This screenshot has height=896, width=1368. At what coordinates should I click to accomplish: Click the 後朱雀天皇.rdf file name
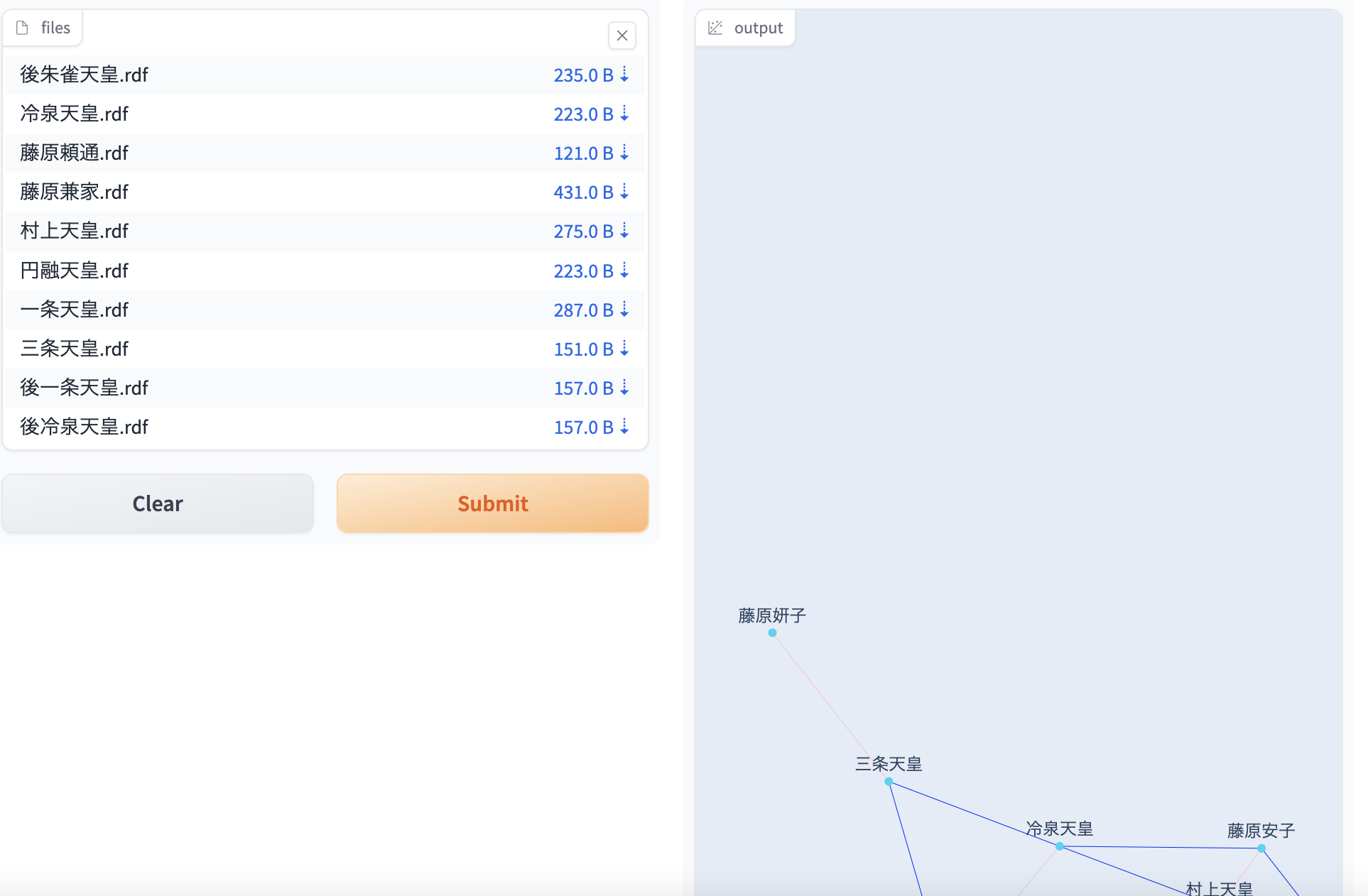[x=84, y=75]
